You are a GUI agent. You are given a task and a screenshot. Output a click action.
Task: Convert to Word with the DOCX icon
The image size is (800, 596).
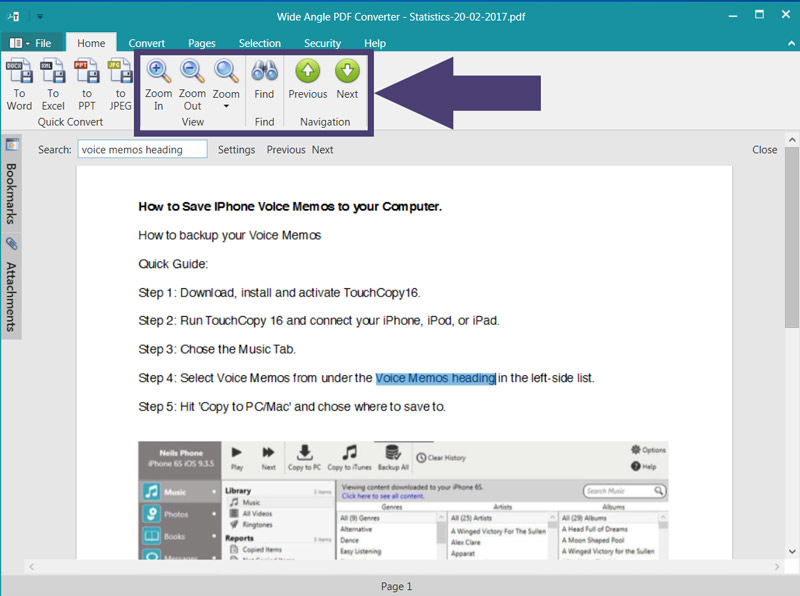coord(19,85)
